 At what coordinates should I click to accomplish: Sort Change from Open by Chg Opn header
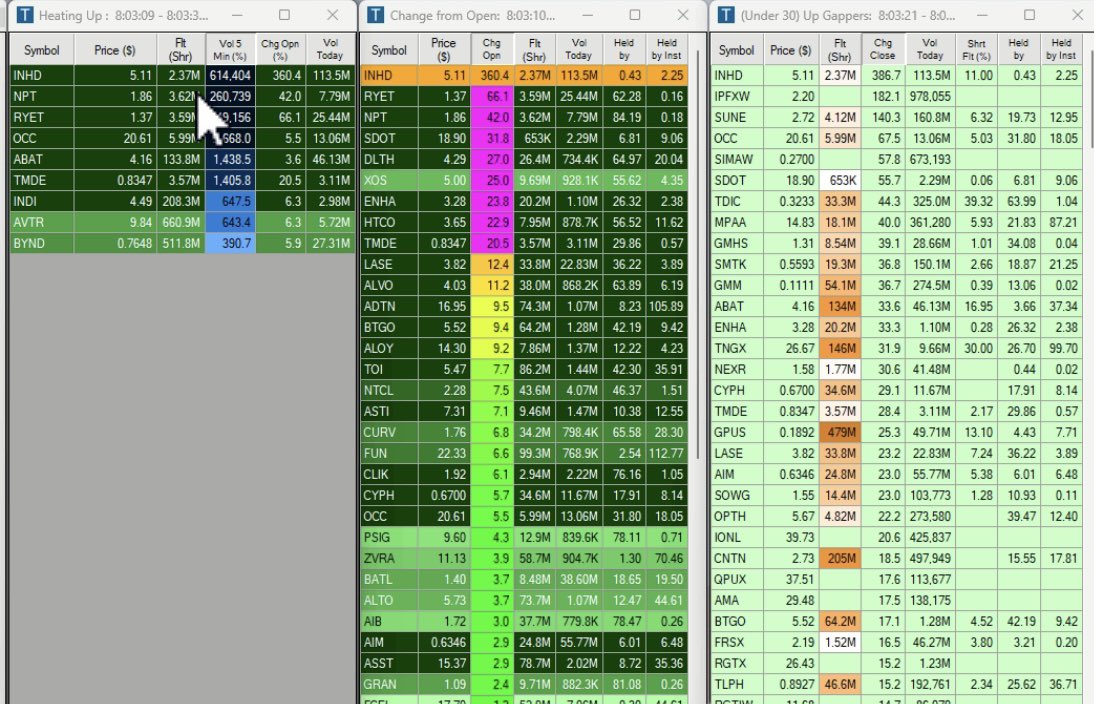coord(491,50)
